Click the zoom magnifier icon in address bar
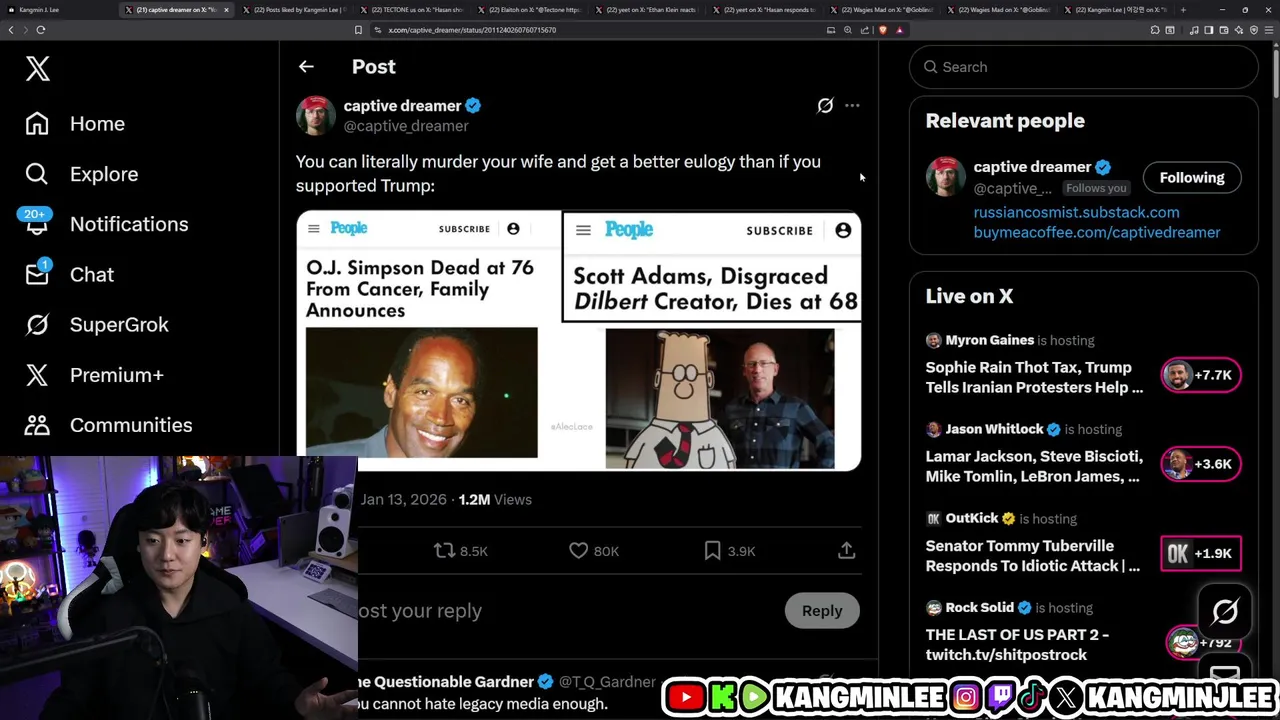Viewport: 1280px width, 720px height. (x=848, y=30)
